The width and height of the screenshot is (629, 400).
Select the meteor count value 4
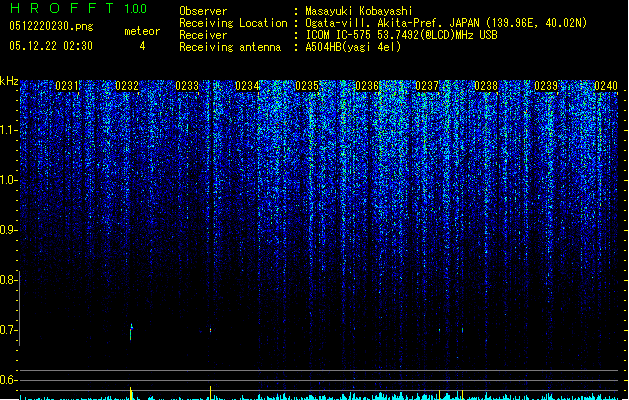(142, 46)
